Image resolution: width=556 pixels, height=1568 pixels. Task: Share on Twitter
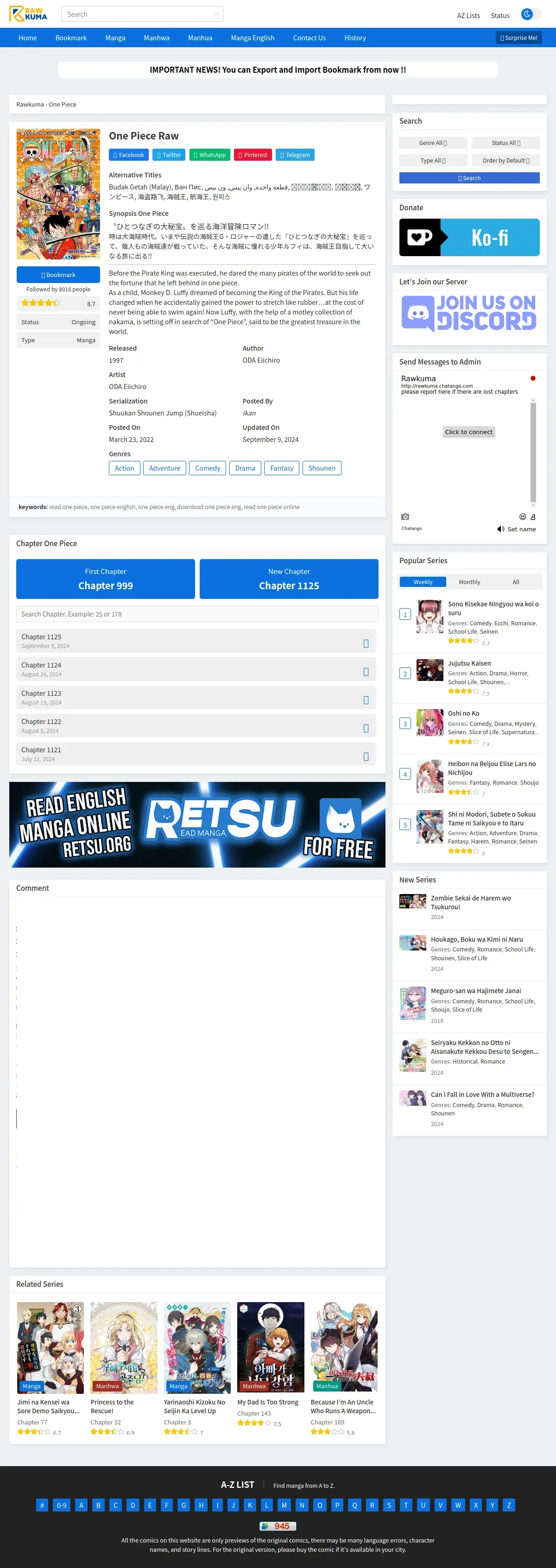click(169, 155)
